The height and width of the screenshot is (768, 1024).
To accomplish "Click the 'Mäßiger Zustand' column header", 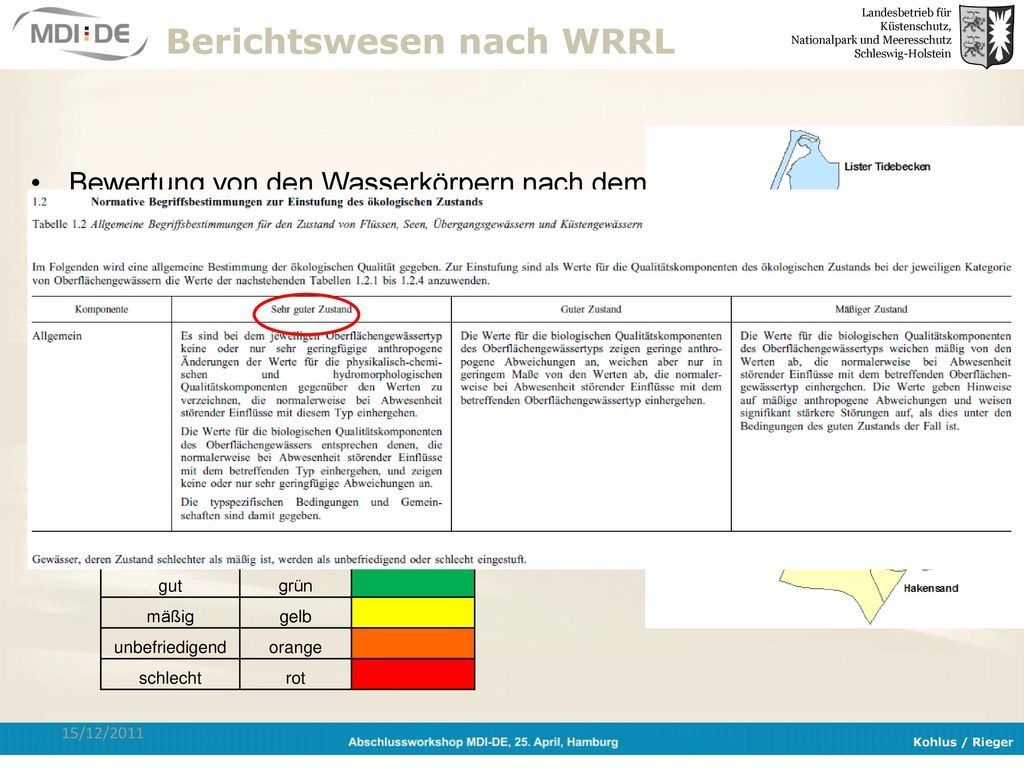I will coord(871,310).
